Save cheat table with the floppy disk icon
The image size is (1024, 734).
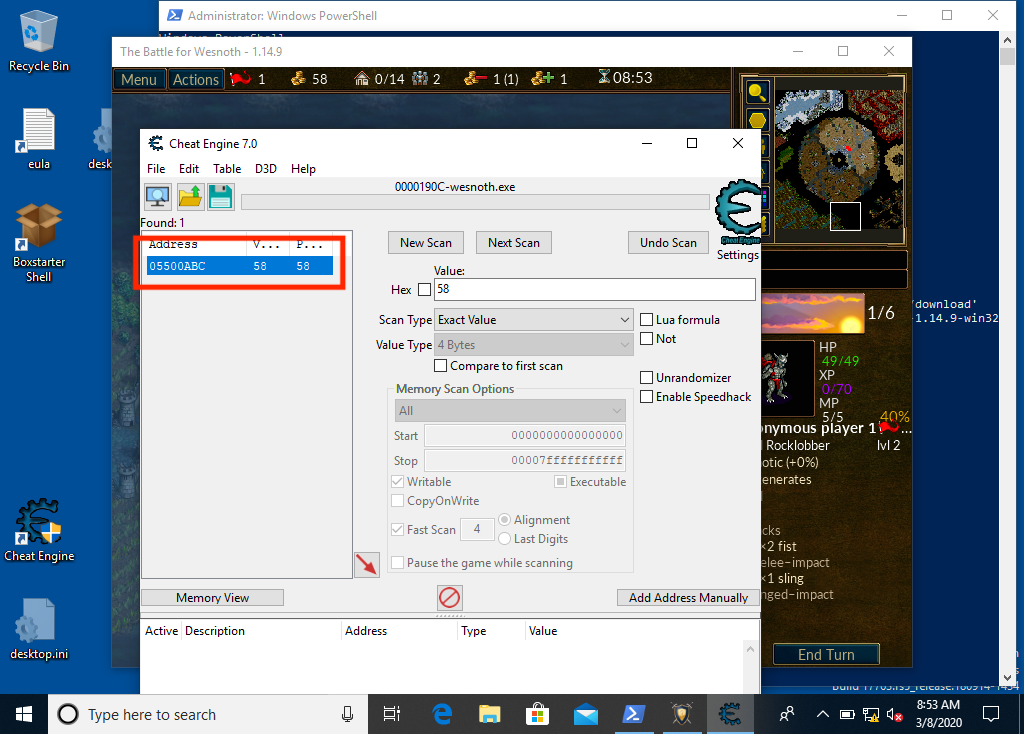pos(221,196)
